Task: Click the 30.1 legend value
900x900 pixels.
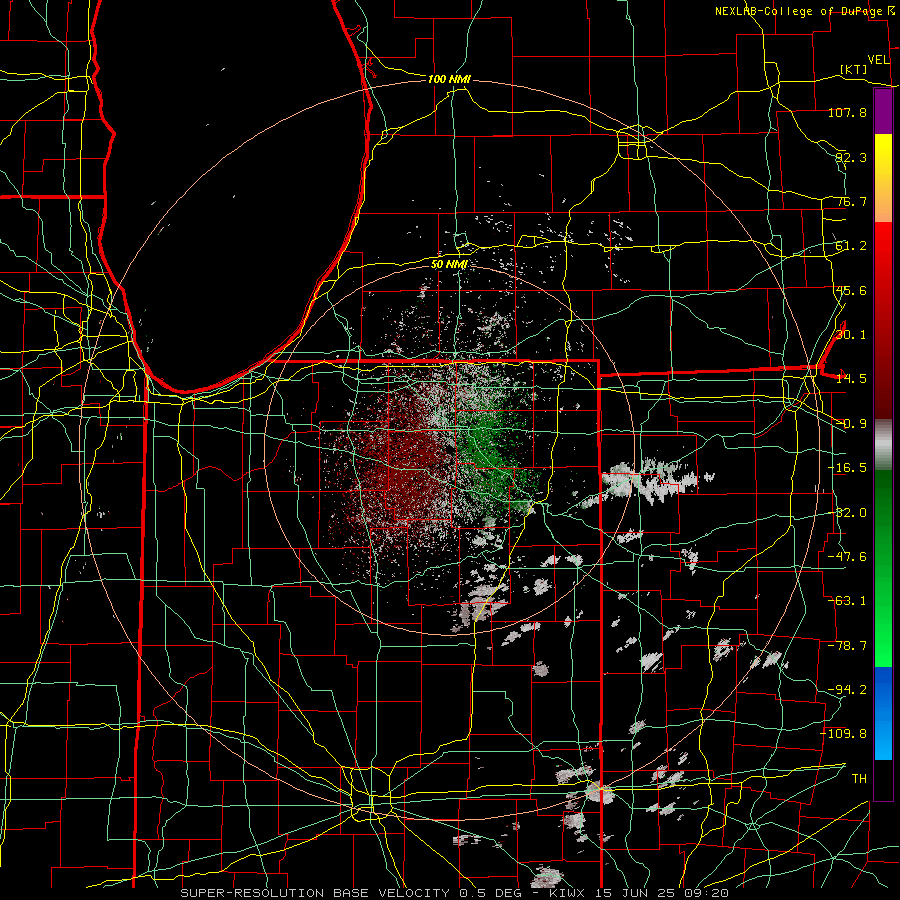Action: 851,335
